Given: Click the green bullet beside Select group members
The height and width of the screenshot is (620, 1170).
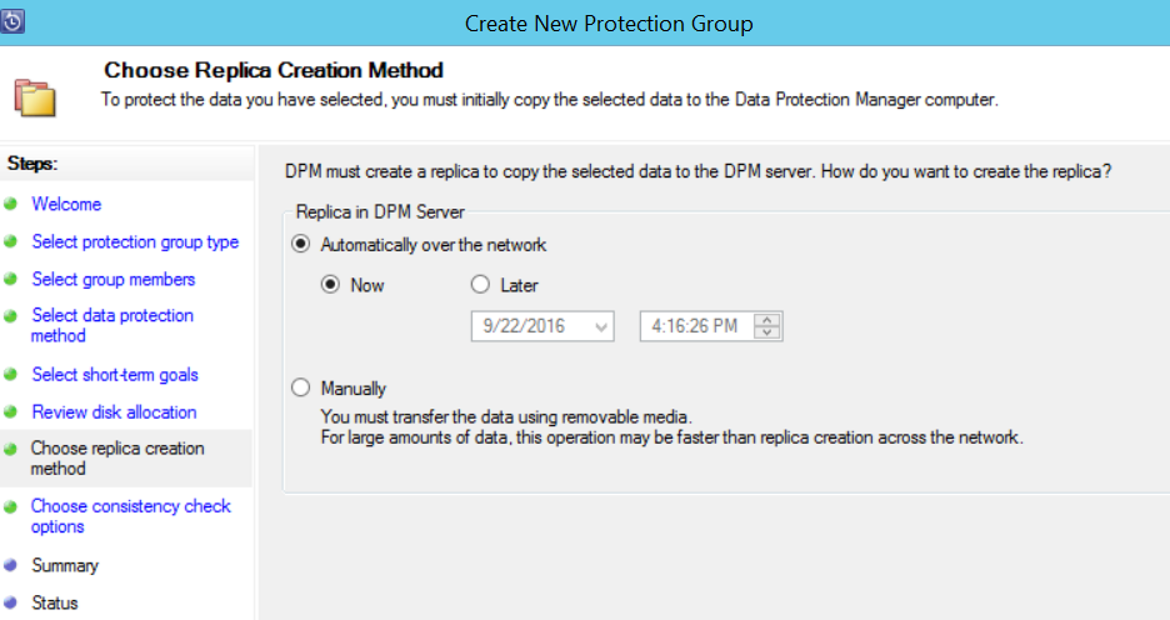Looking at the screenshot, I should (x=10, y=279).
